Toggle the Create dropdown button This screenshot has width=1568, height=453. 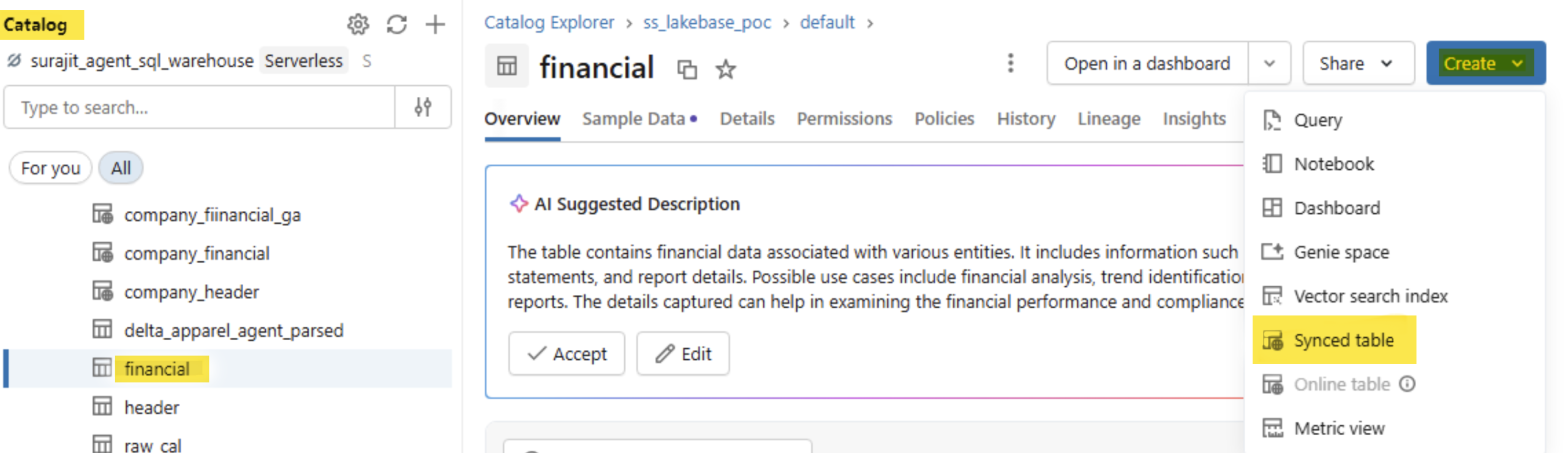tap(1485, 63)
